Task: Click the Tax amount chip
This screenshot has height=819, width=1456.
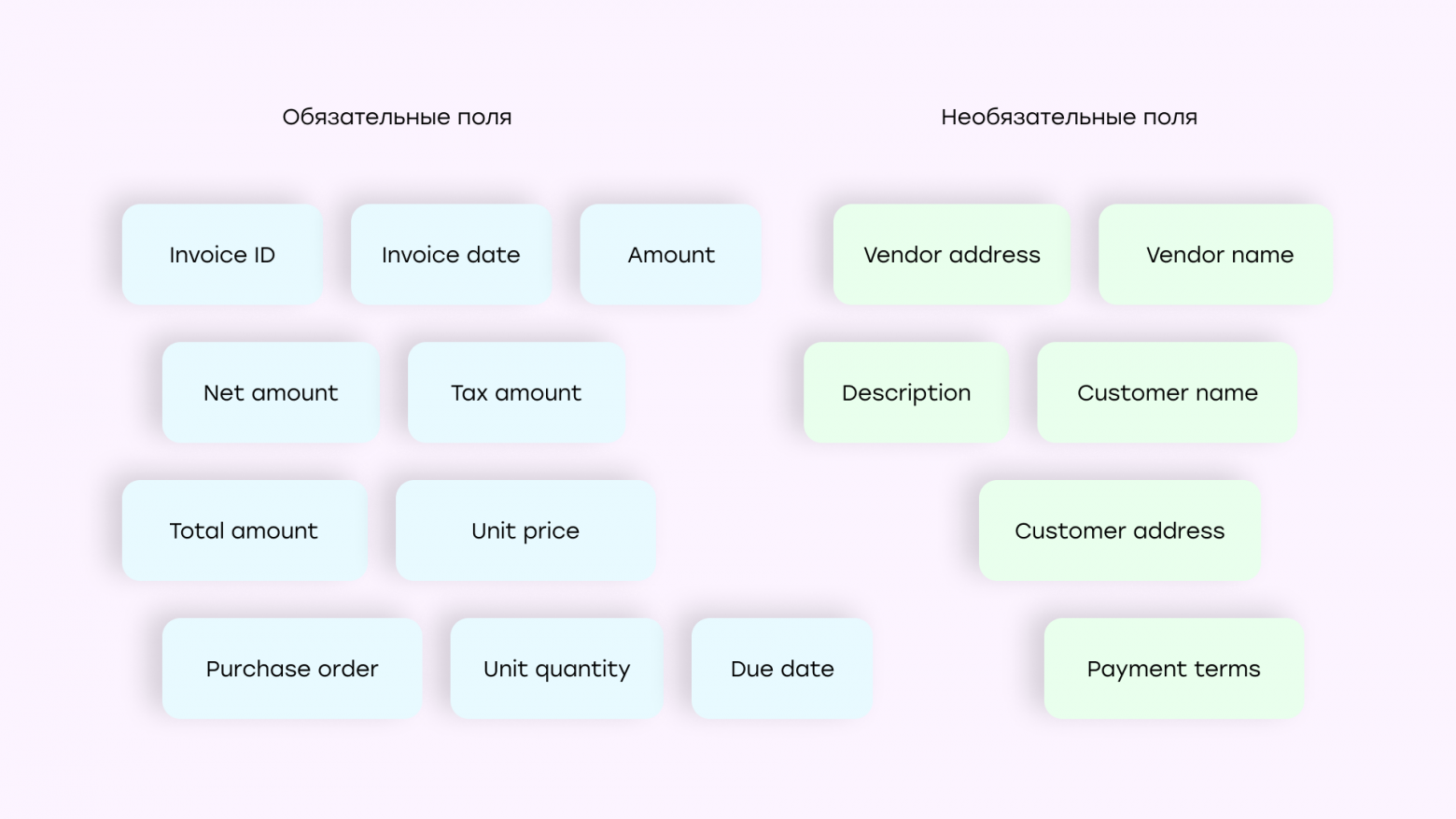Action: [x=516, y=393]
